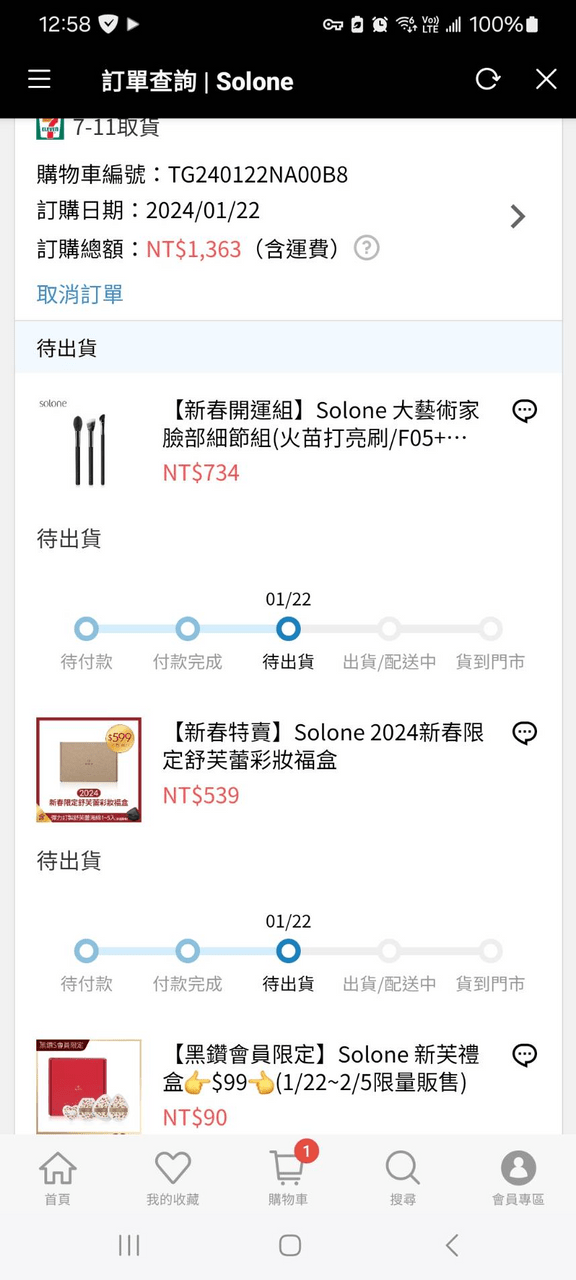Screen dimensions: 576x1280
Task: Tap 取消訂單 to cancel the order
Action: point(79,295)
